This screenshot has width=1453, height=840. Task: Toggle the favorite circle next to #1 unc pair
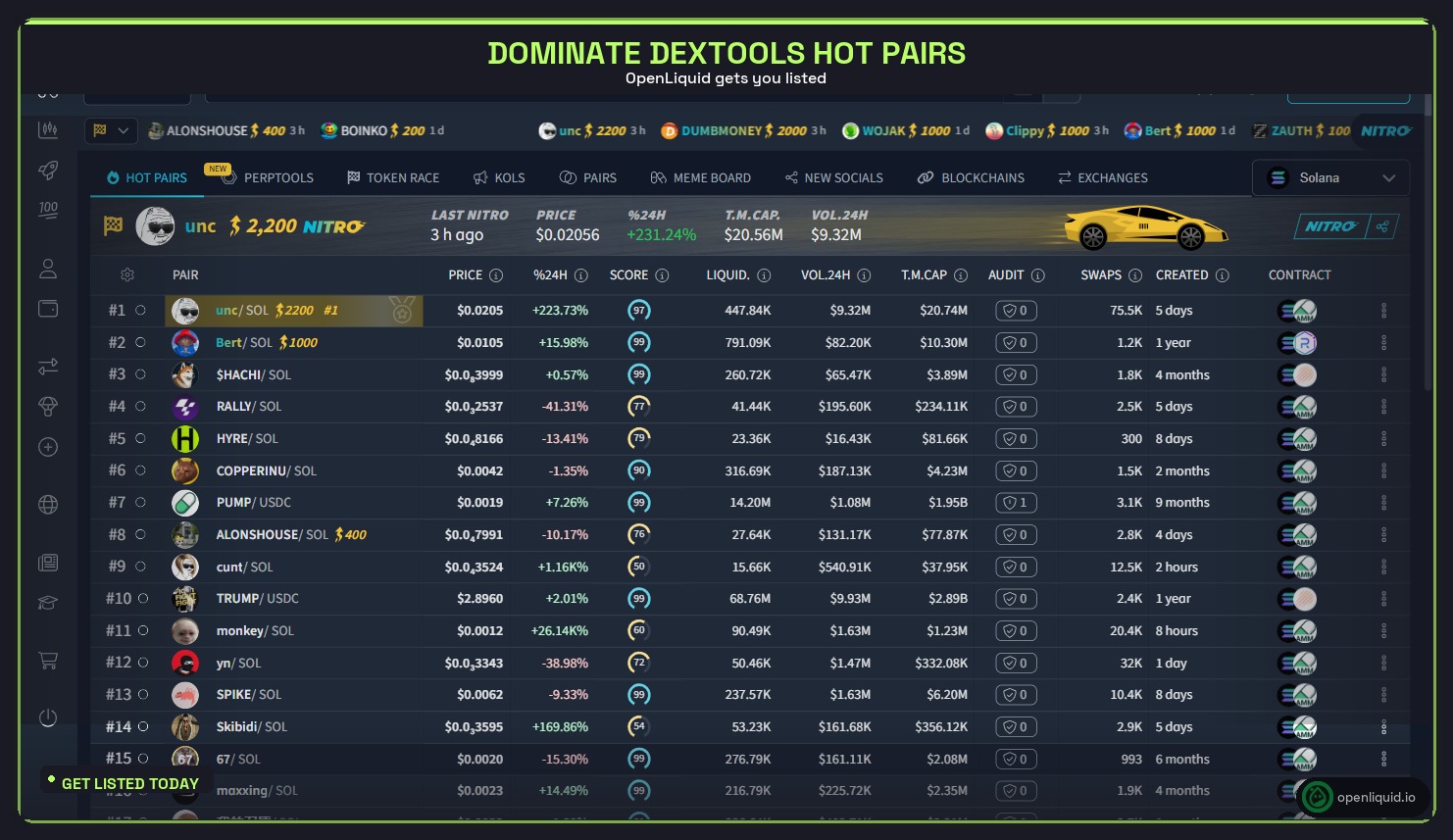coord(140,310)
